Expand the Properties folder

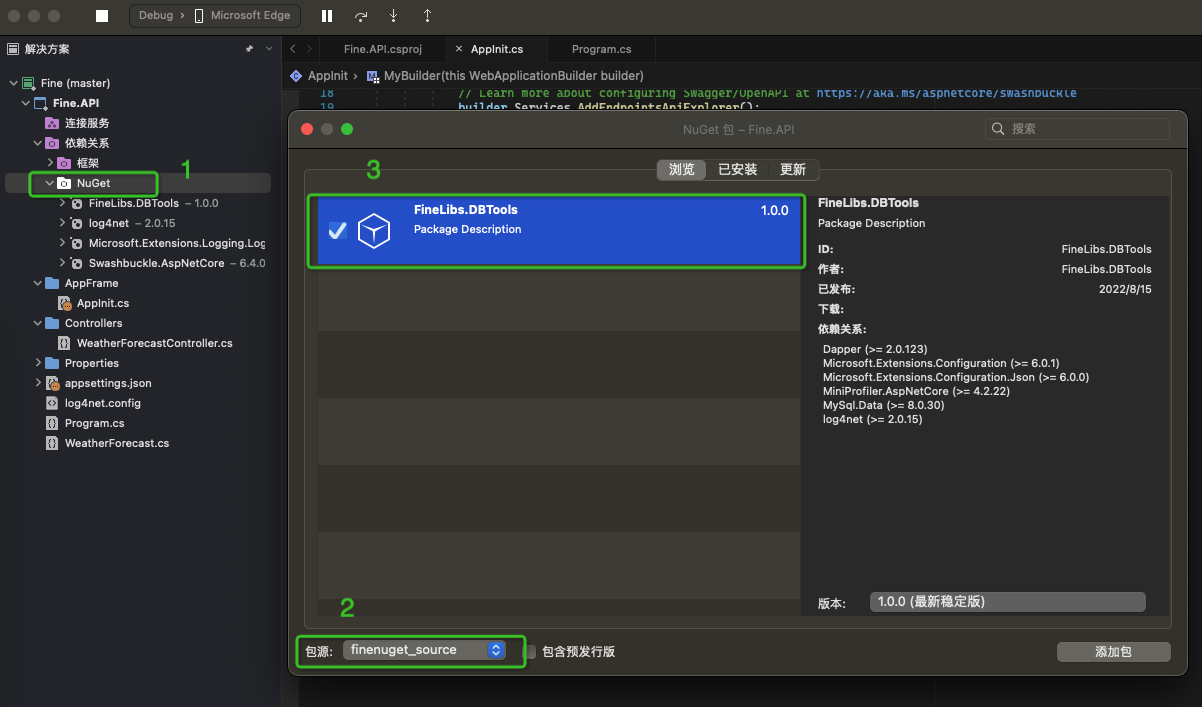tap(37, 363)
